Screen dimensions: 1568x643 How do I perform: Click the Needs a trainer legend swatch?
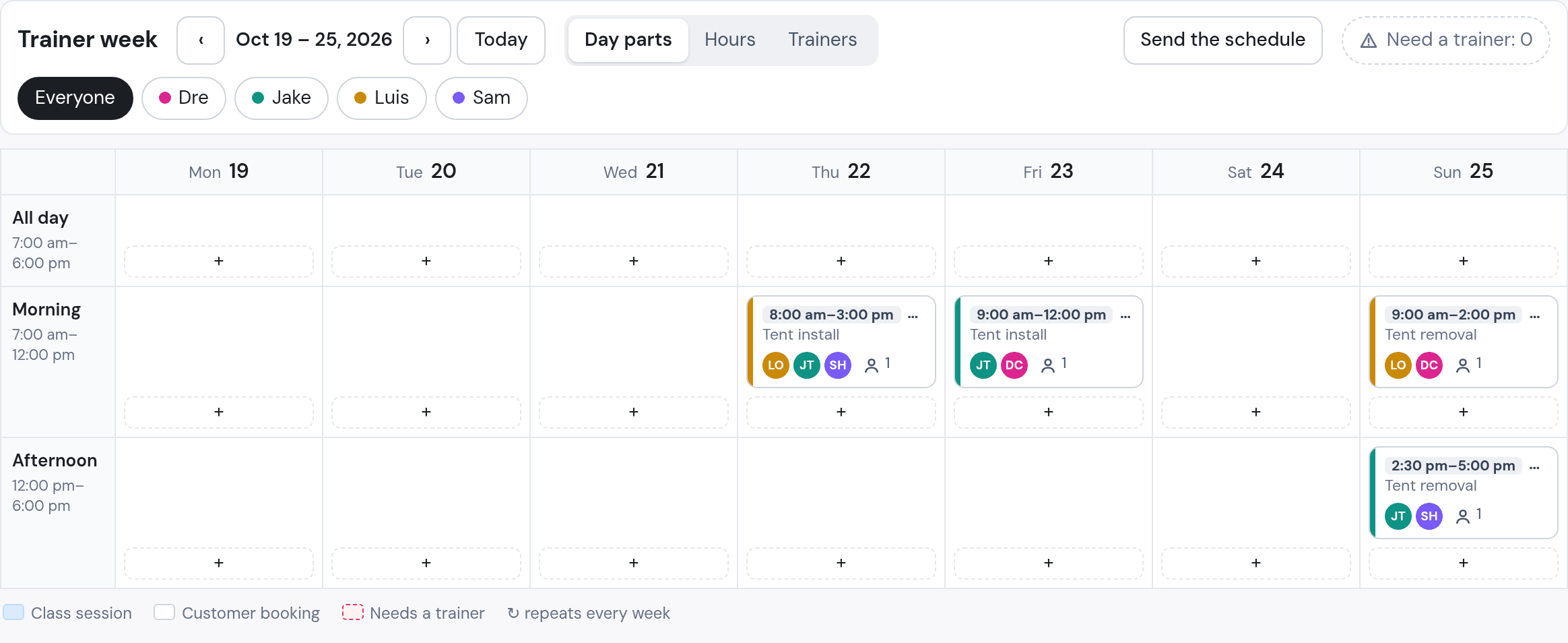pos(353,612)
